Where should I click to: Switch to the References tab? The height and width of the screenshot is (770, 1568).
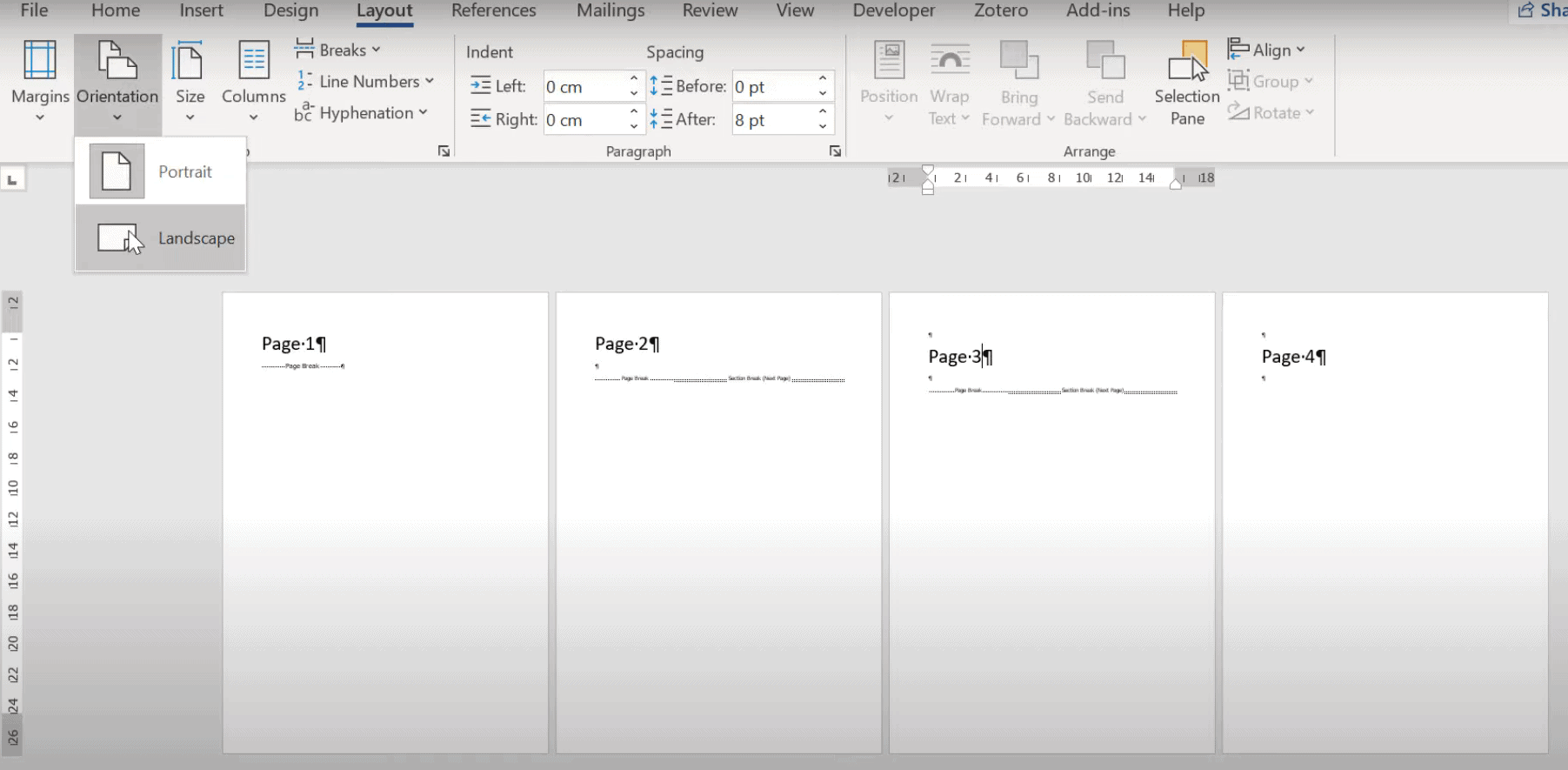click(493, 11)
